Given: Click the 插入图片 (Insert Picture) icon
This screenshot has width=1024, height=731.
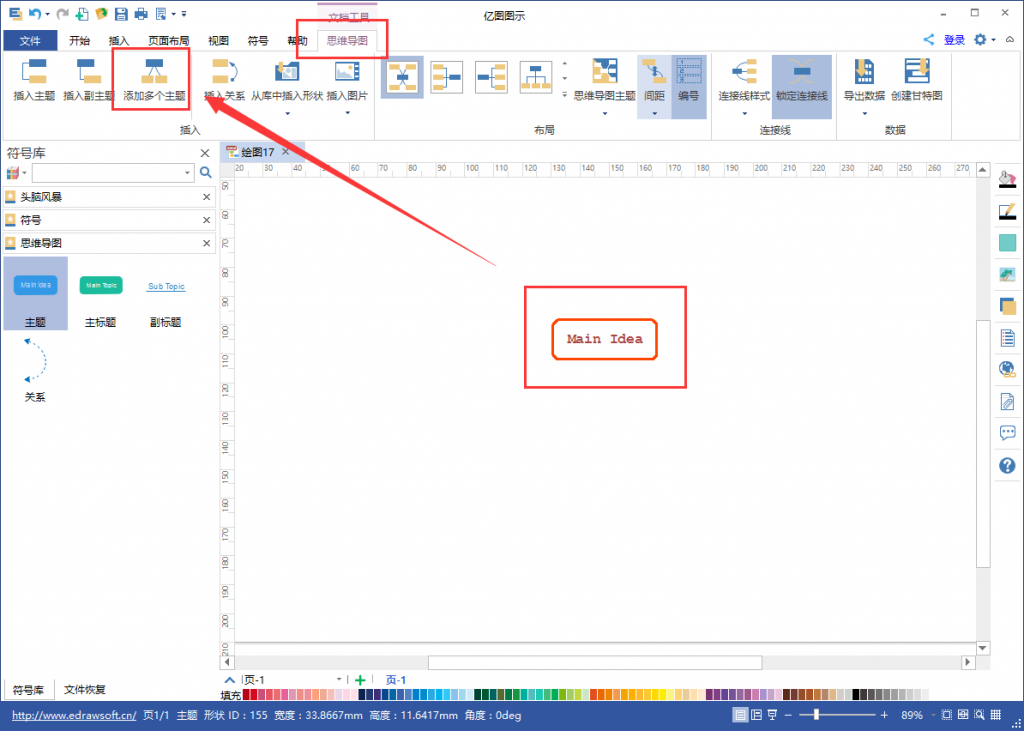Looking at the screenshot, I should click(347, 71).
